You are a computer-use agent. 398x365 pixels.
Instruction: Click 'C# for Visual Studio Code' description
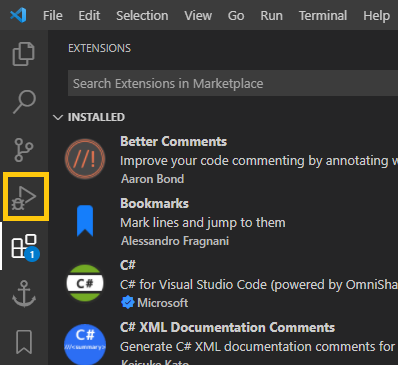click(x=259, y=285)
